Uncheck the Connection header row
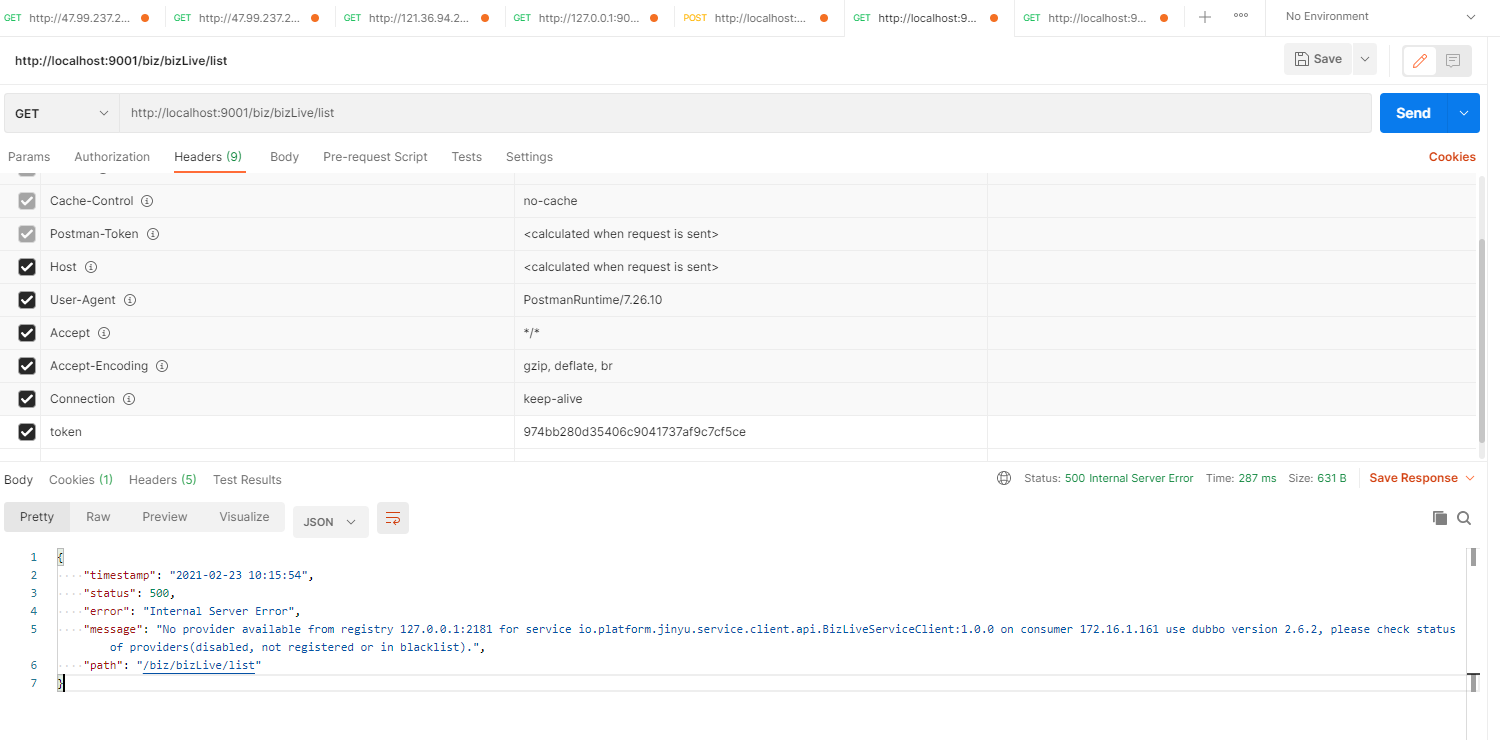 (26, 398)
